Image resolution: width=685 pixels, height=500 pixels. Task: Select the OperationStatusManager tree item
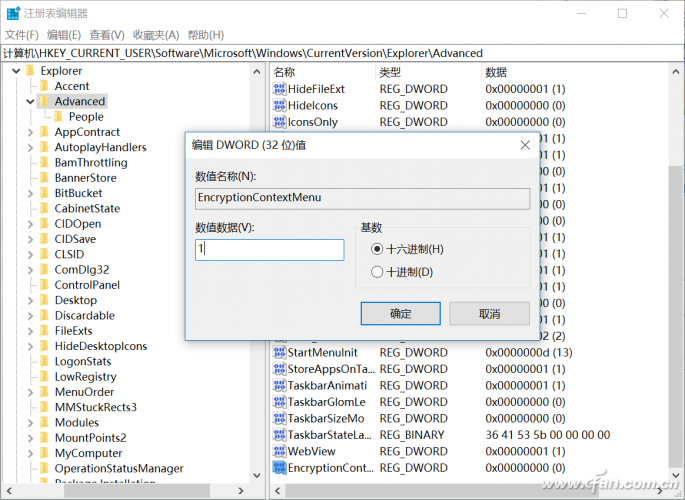[119, 468]
